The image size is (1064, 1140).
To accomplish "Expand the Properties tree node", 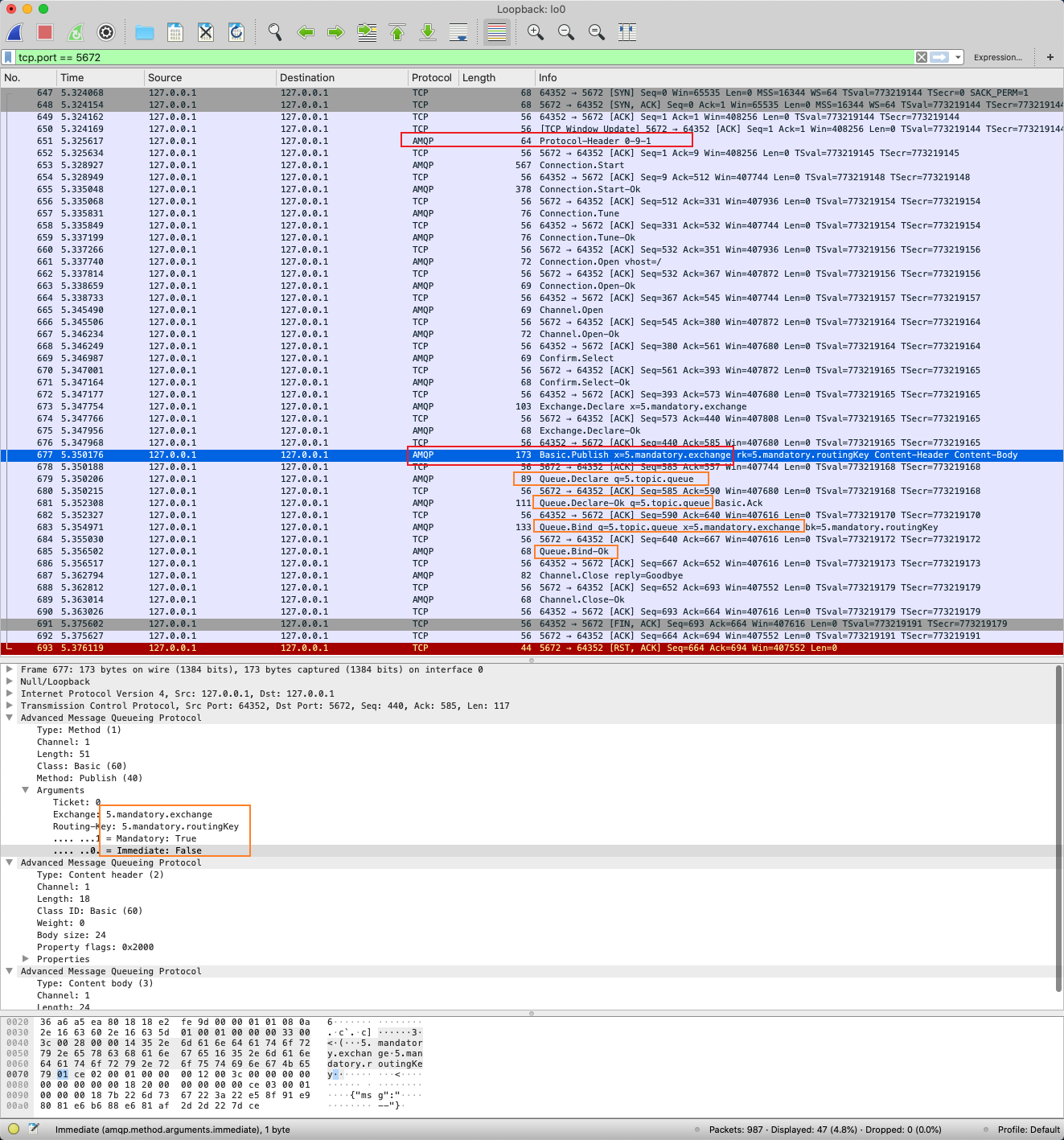I will [26, 959].
